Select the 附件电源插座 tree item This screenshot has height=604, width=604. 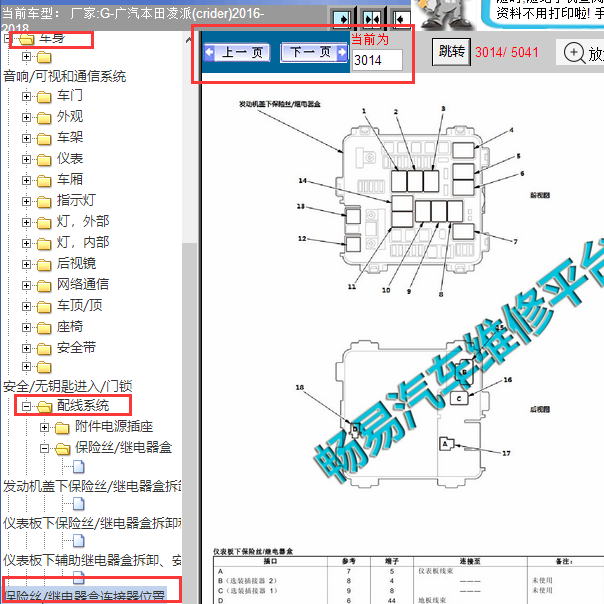[x=114, y=426]
